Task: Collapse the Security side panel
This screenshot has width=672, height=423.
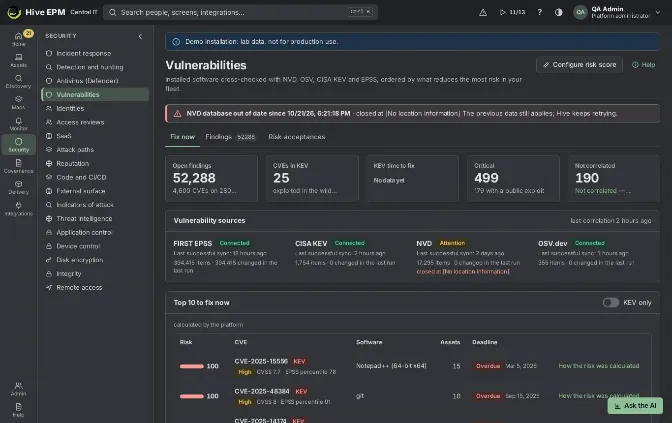Action: pos(140,36)
